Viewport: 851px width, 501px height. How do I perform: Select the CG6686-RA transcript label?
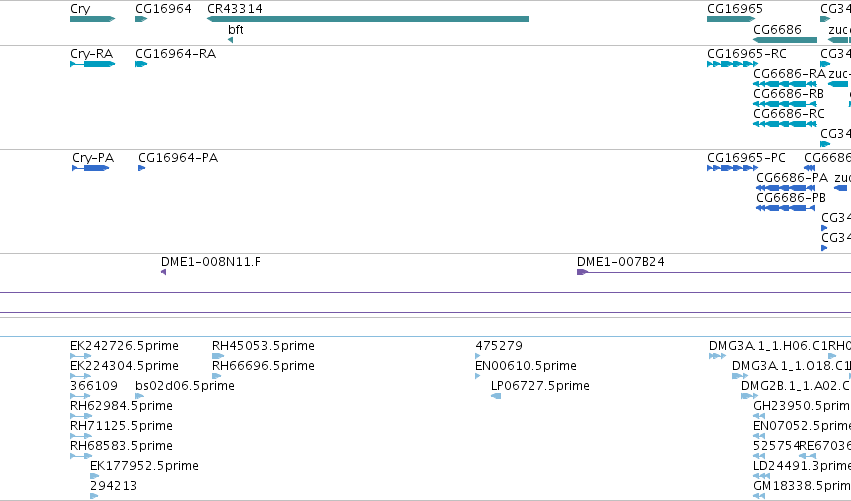pos(789,74)
